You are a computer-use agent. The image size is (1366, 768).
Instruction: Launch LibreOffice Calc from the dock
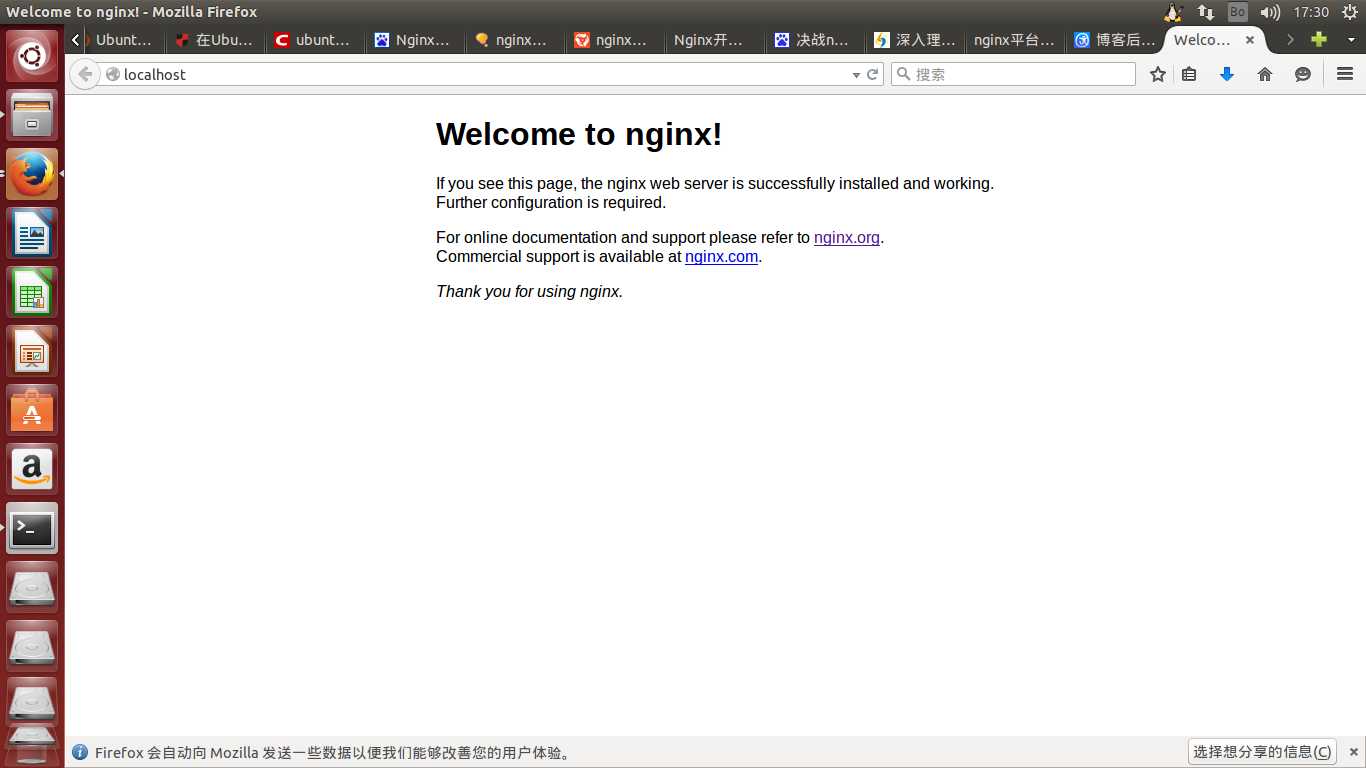click(x=33, y=292)
